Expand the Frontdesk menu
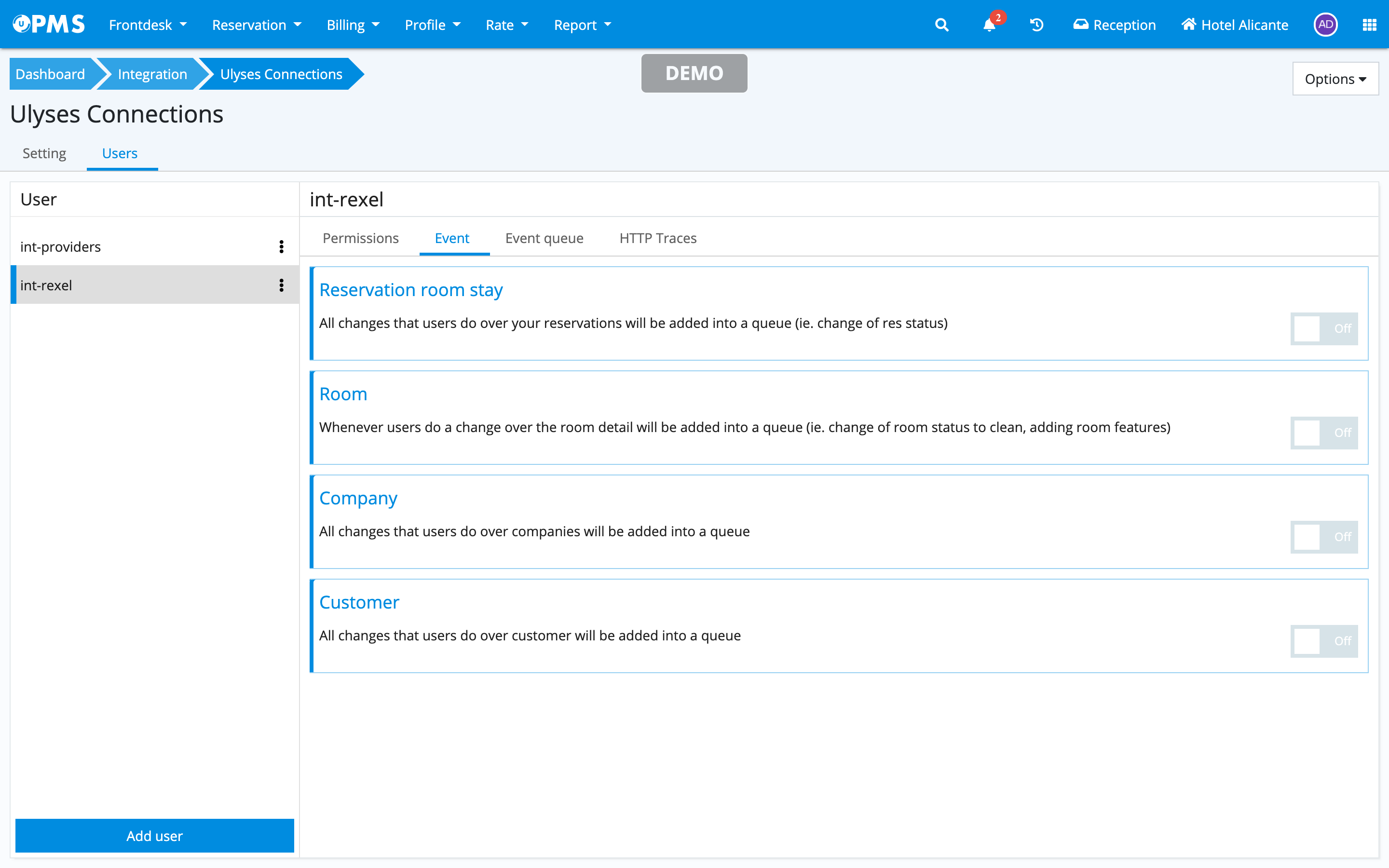 [148, 25]
